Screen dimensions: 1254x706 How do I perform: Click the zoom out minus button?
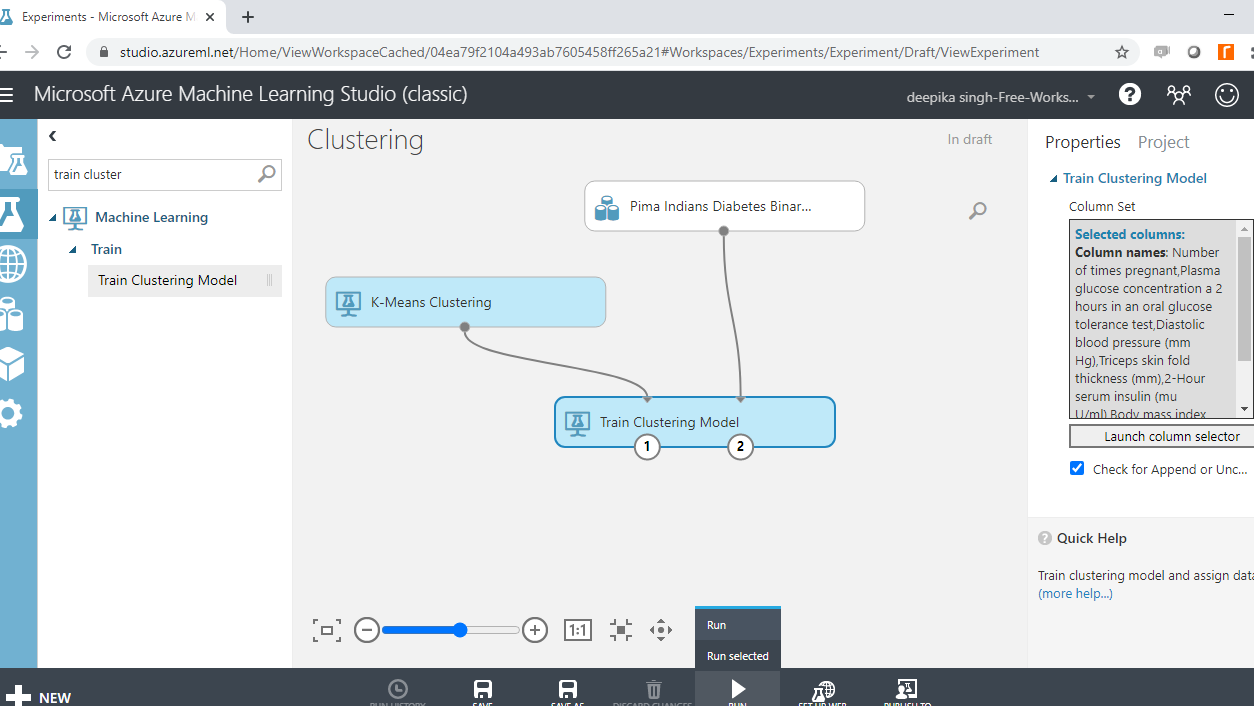367,630
